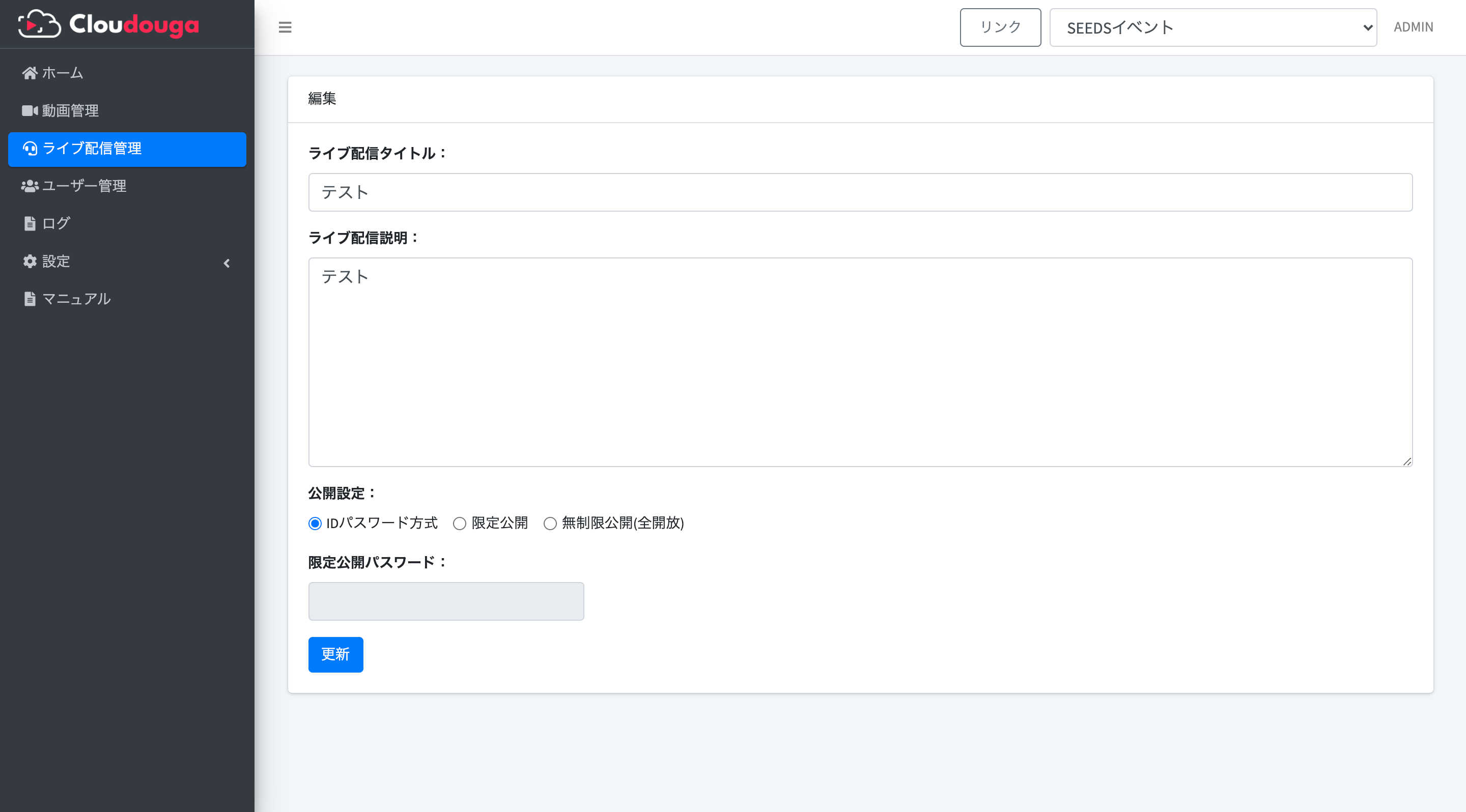The height and width of the screenshot is (812, 1466).
Task: Click the ライブ配信タイトル： label
Action: (378, 153)
